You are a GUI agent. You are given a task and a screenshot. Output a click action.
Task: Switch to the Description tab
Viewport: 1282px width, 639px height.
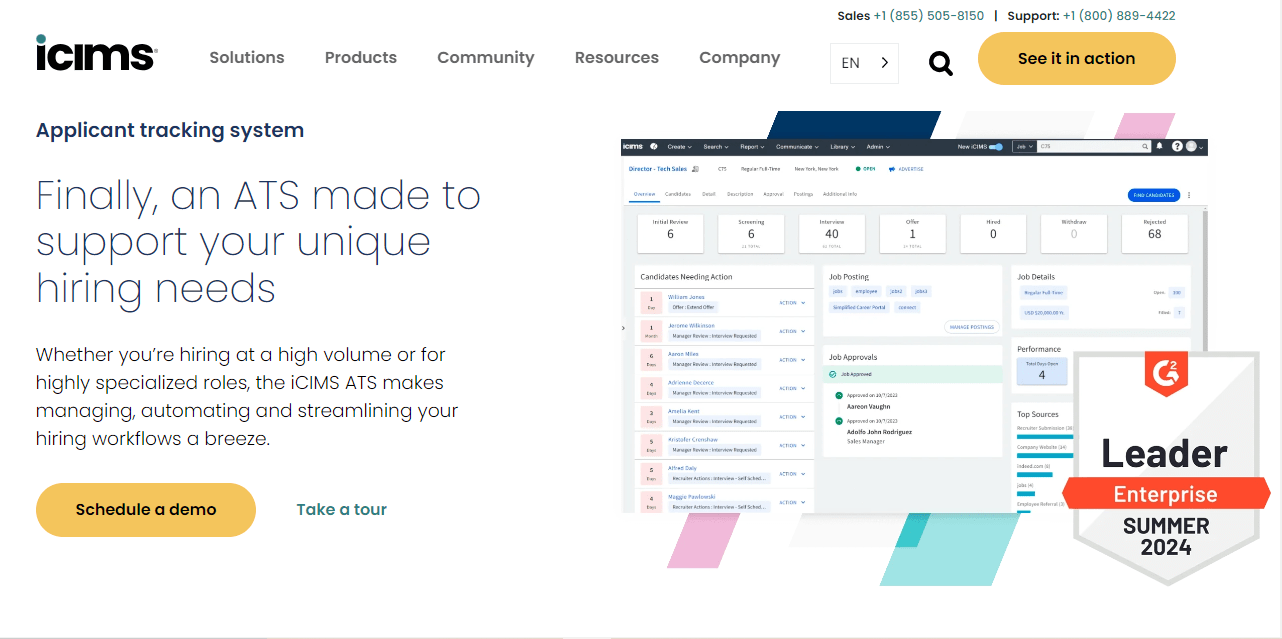coord(740,194)
